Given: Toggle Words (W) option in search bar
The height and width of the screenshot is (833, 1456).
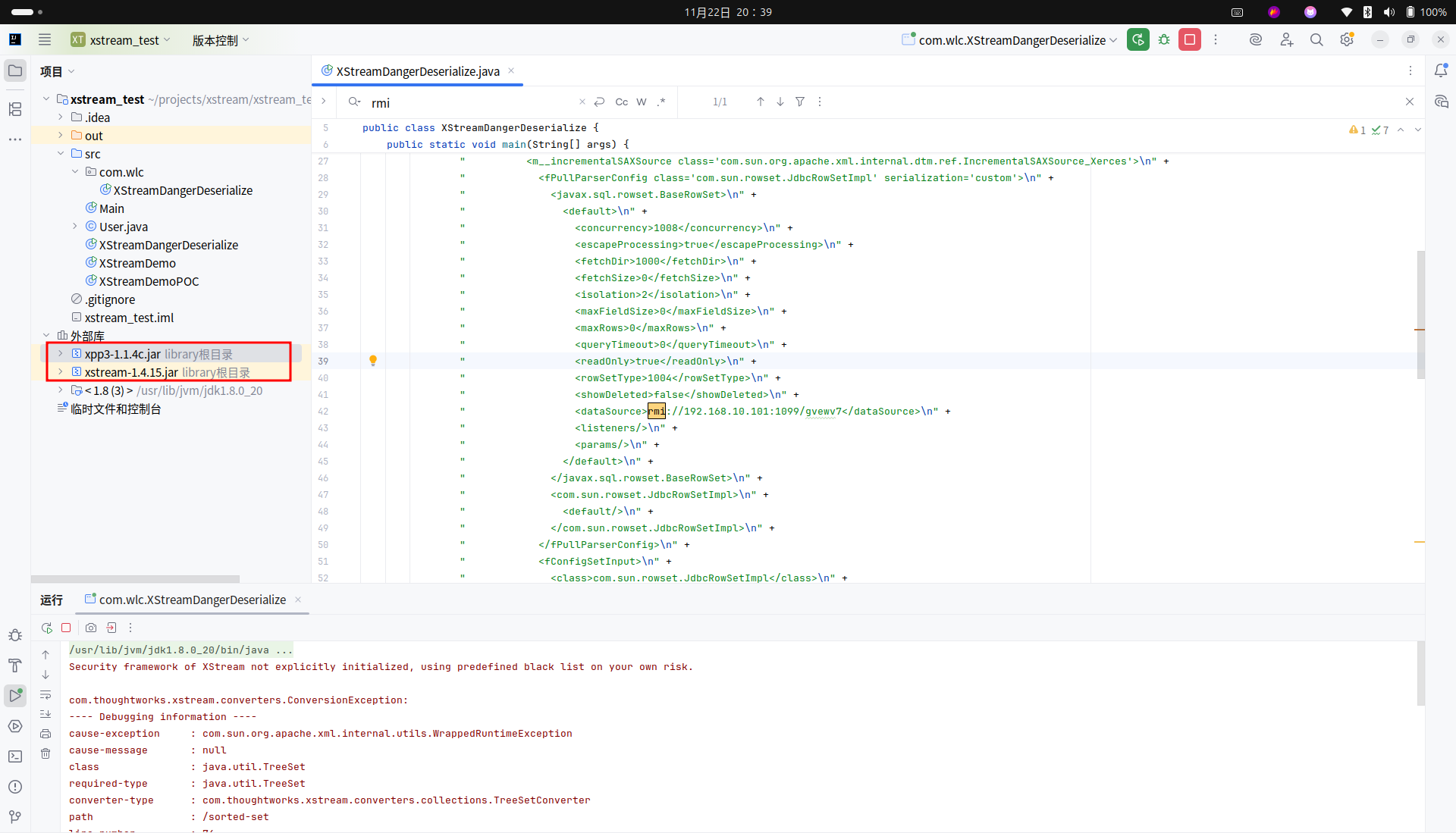Looking at the screenshot, I should click(642, 102).
